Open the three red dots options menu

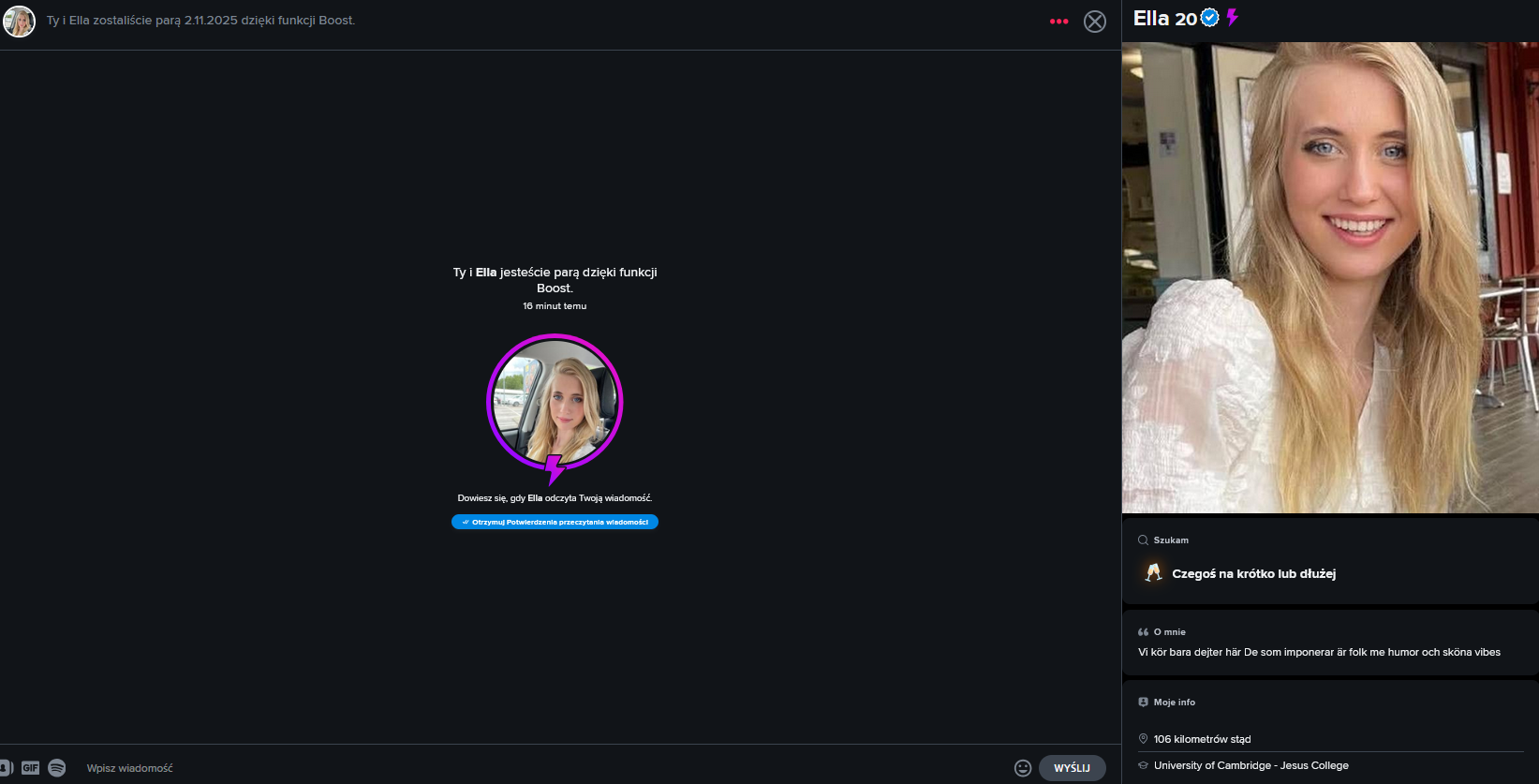click(1058, 22)
